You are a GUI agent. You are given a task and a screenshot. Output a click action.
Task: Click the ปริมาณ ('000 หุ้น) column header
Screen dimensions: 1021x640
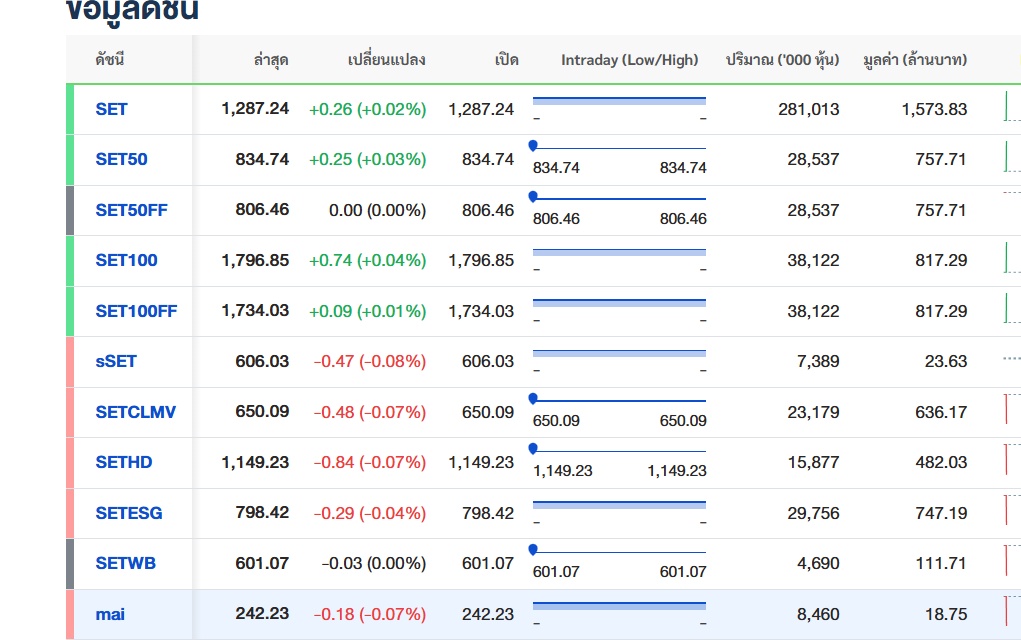[x=782, y=60]
